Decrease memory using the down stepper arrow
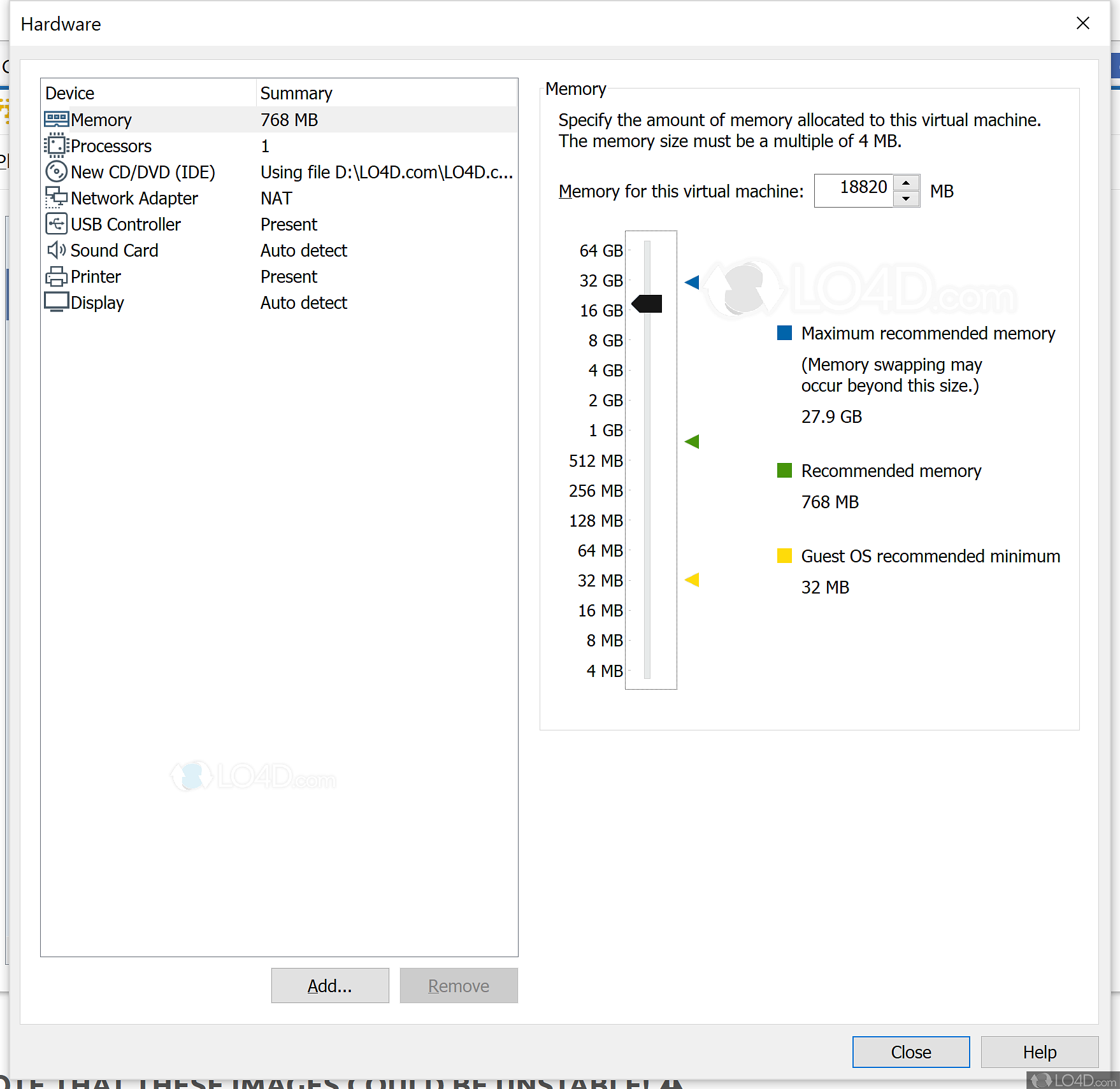The width and height of the screenshot is (1120, 1089). [x=907, y=199]
